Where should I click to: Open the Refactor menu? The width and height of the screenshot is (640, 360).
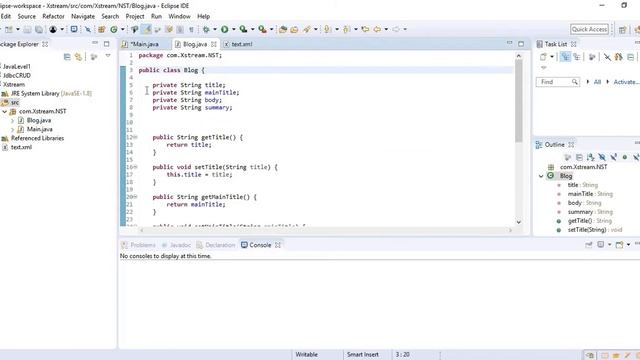(53, 16)
